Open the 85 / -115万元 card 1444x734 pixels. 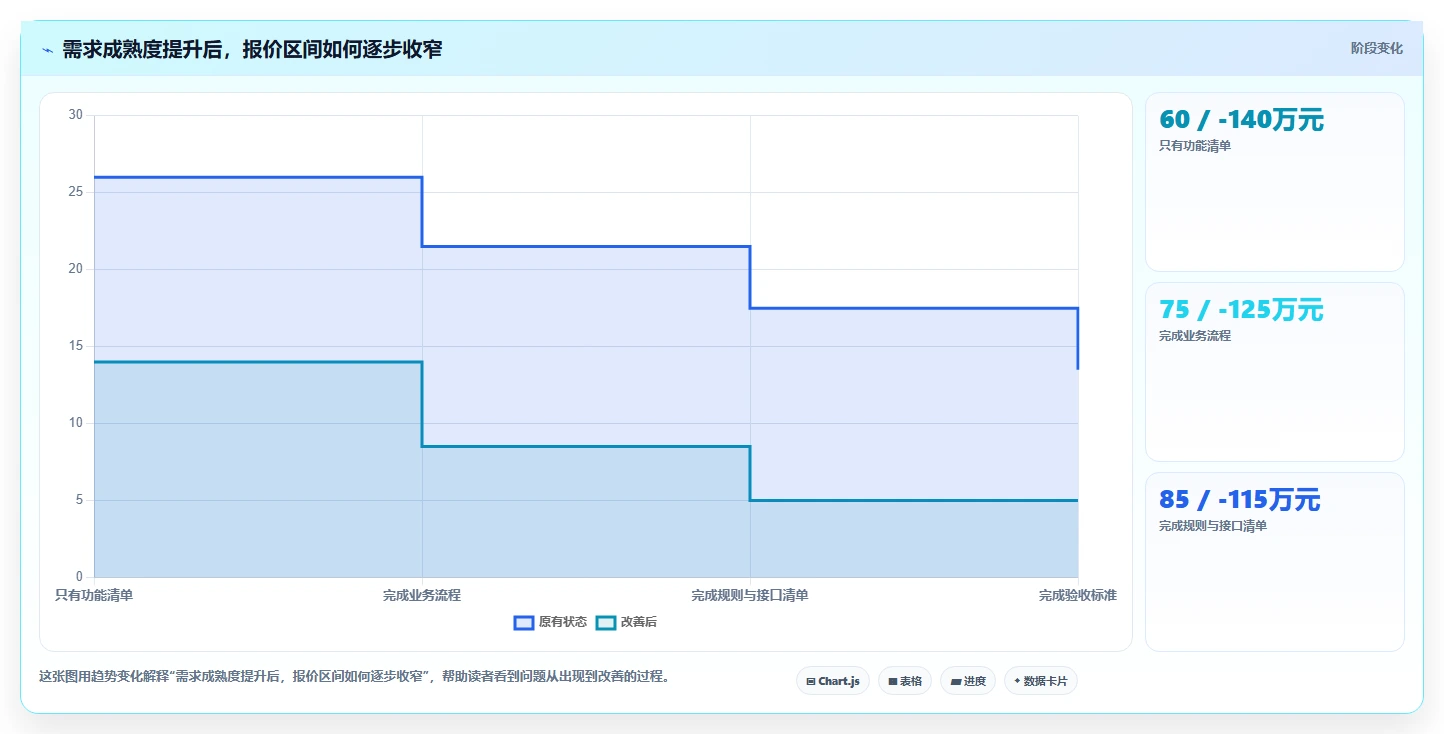[x=1275, y=562]
